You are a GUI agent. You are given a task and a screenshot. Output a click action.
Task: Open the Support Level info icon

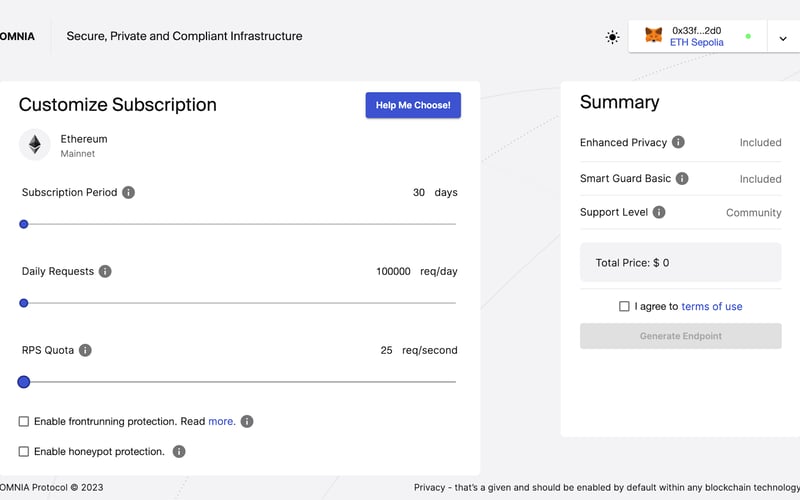[659, 212]
